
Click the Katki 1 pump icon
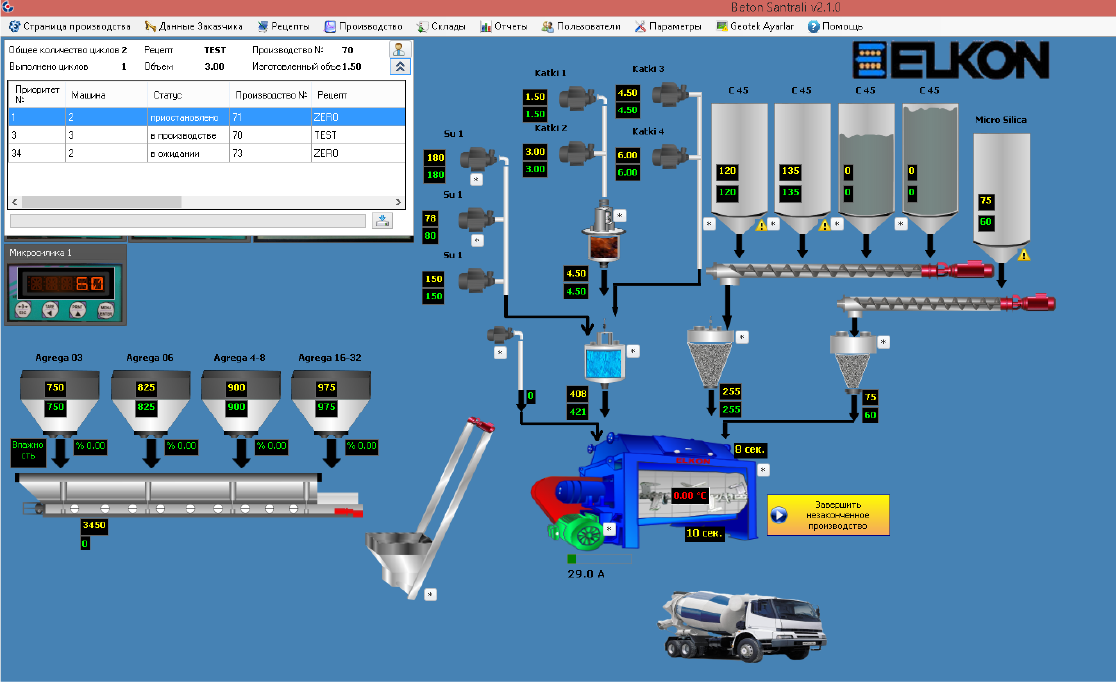578,98
